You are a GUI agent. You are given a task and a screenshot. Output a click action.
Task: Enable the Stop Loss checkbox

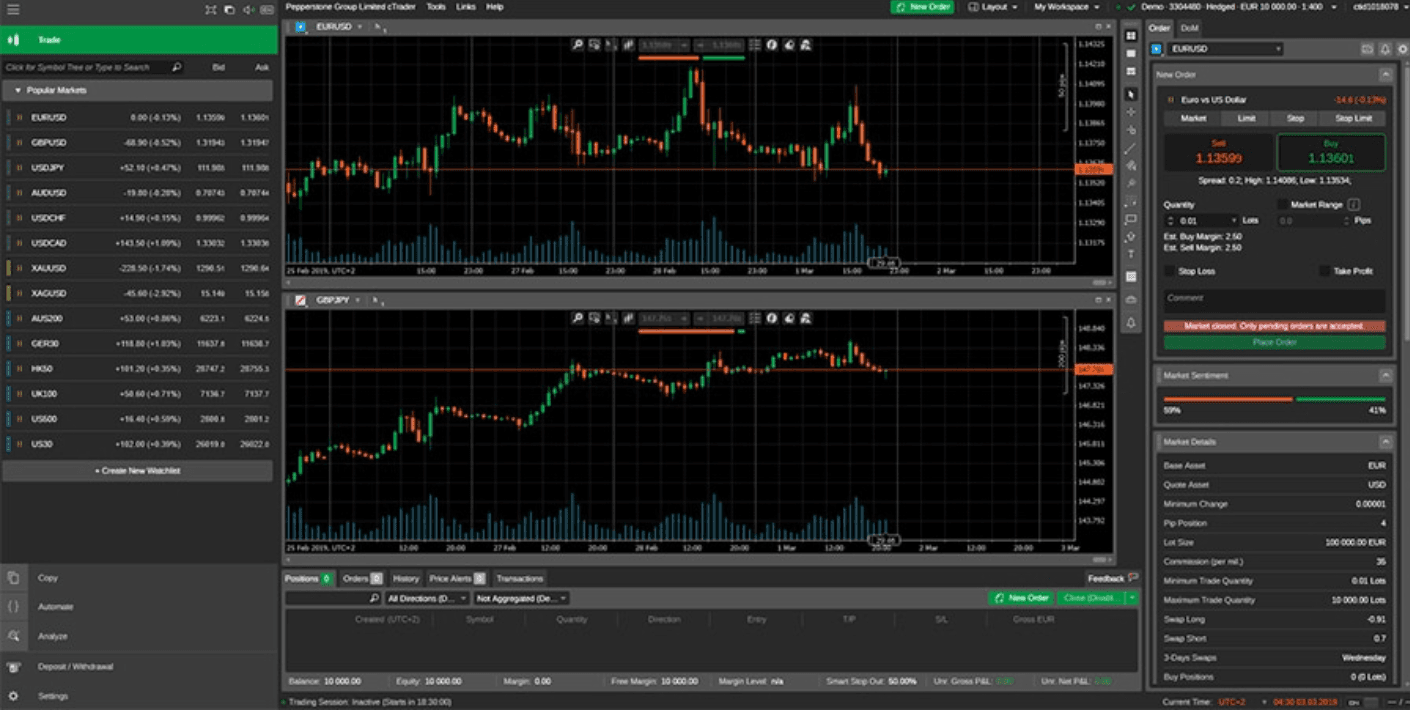(x=1170, y=271)
